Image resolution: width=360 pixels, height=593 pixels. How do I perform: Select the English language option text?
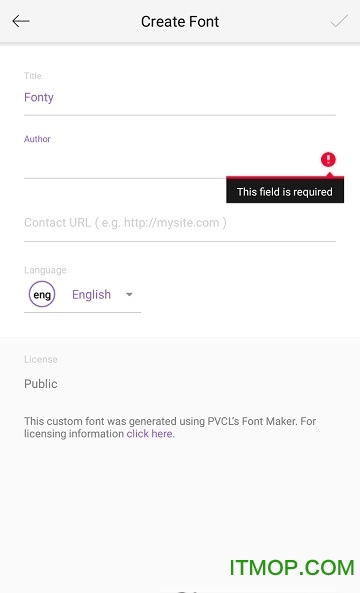click(x=92, y=294)
